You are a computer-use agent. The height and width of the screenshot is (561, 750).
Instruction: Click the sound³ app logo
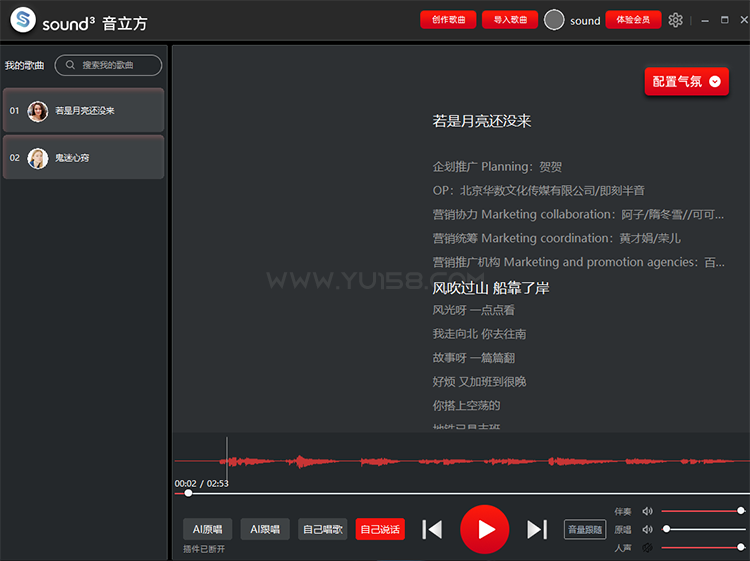point(23,20)
